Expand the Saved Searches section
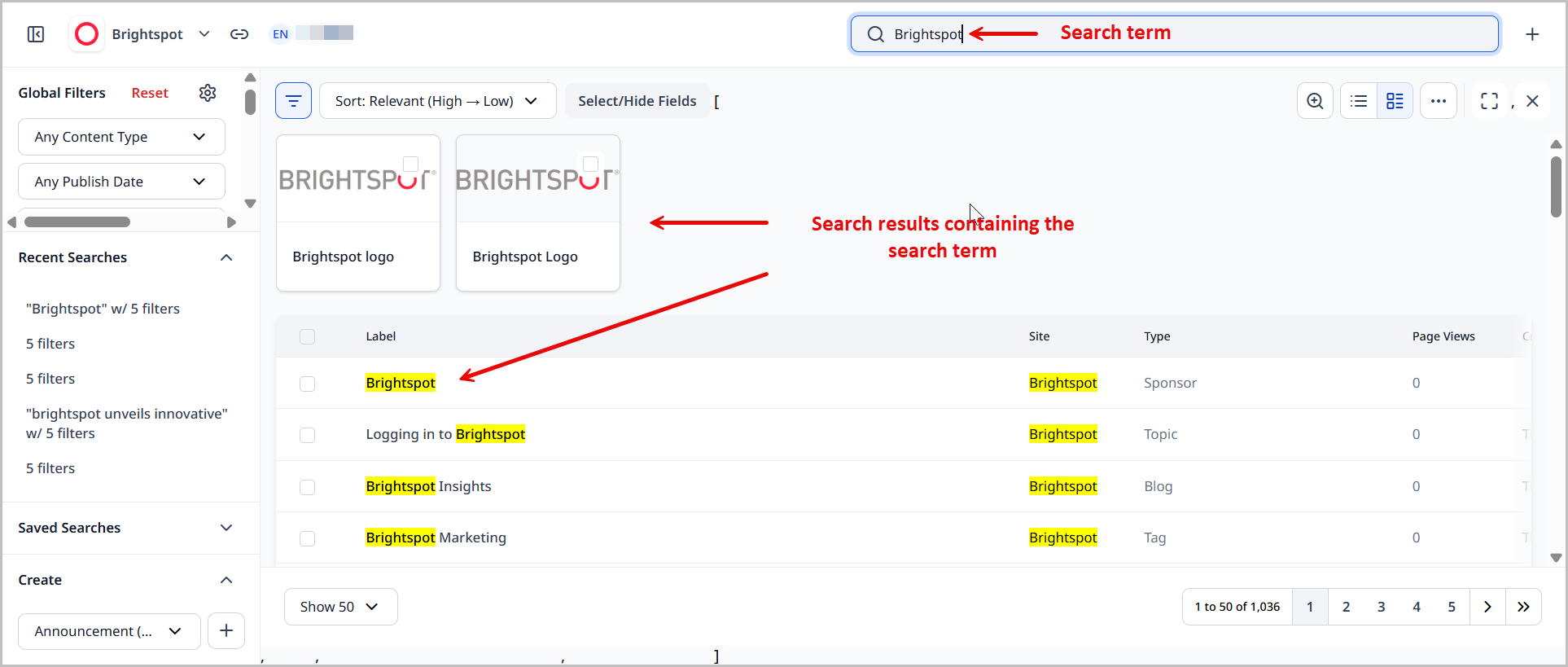1568x667 pixels. 226,528
